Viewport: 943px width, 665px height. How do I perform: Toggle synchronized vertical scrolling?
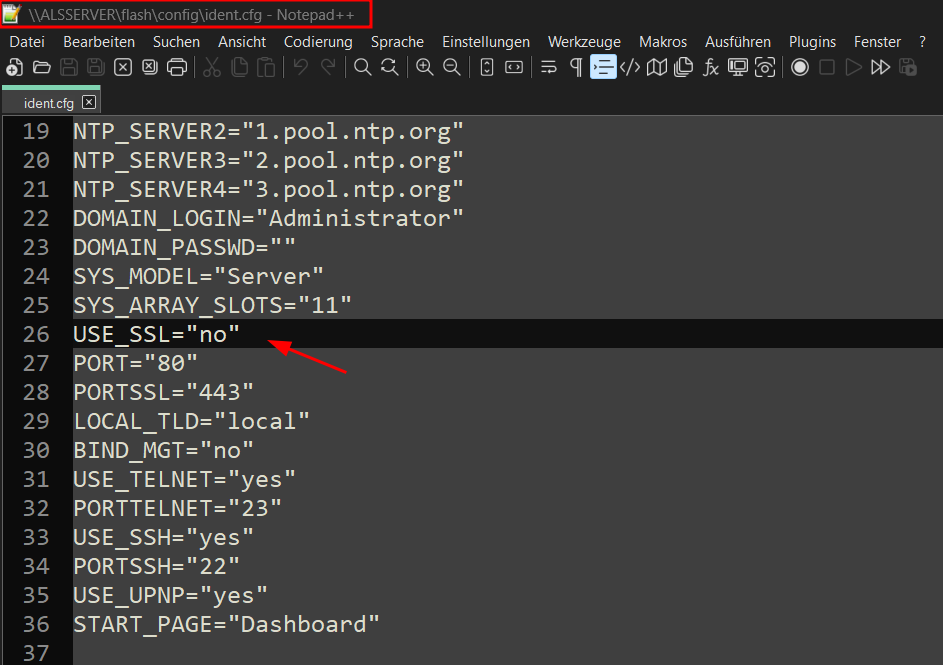(x=487, y=67)
